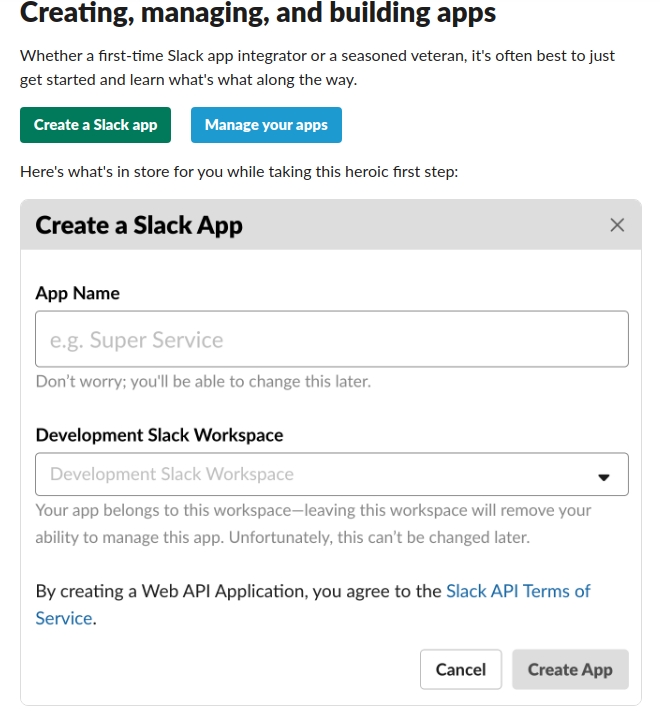
Task: Click the 'Here's what's in store' sentence
Action: (x=239, y=172)
